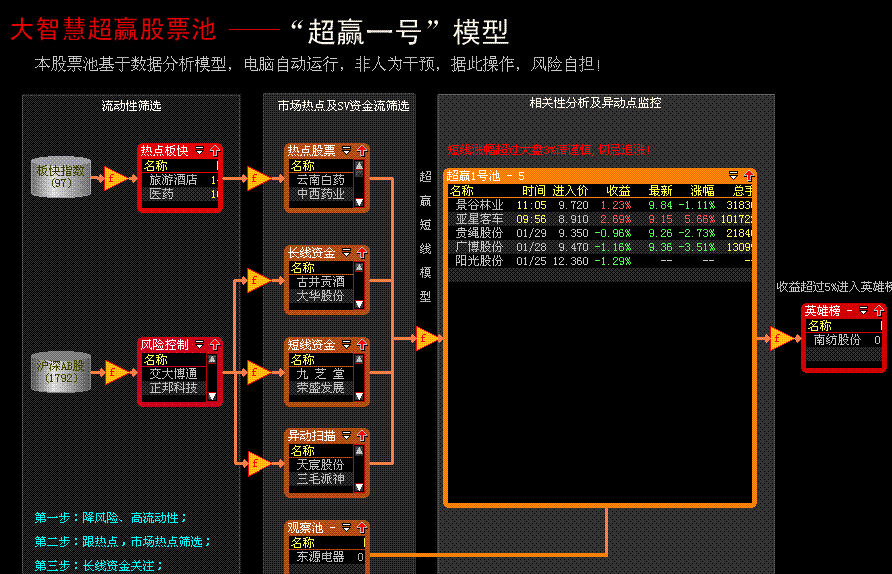
Task: Click 名称 header in 超赢1号池 table
Action: (x=461, y=191)
